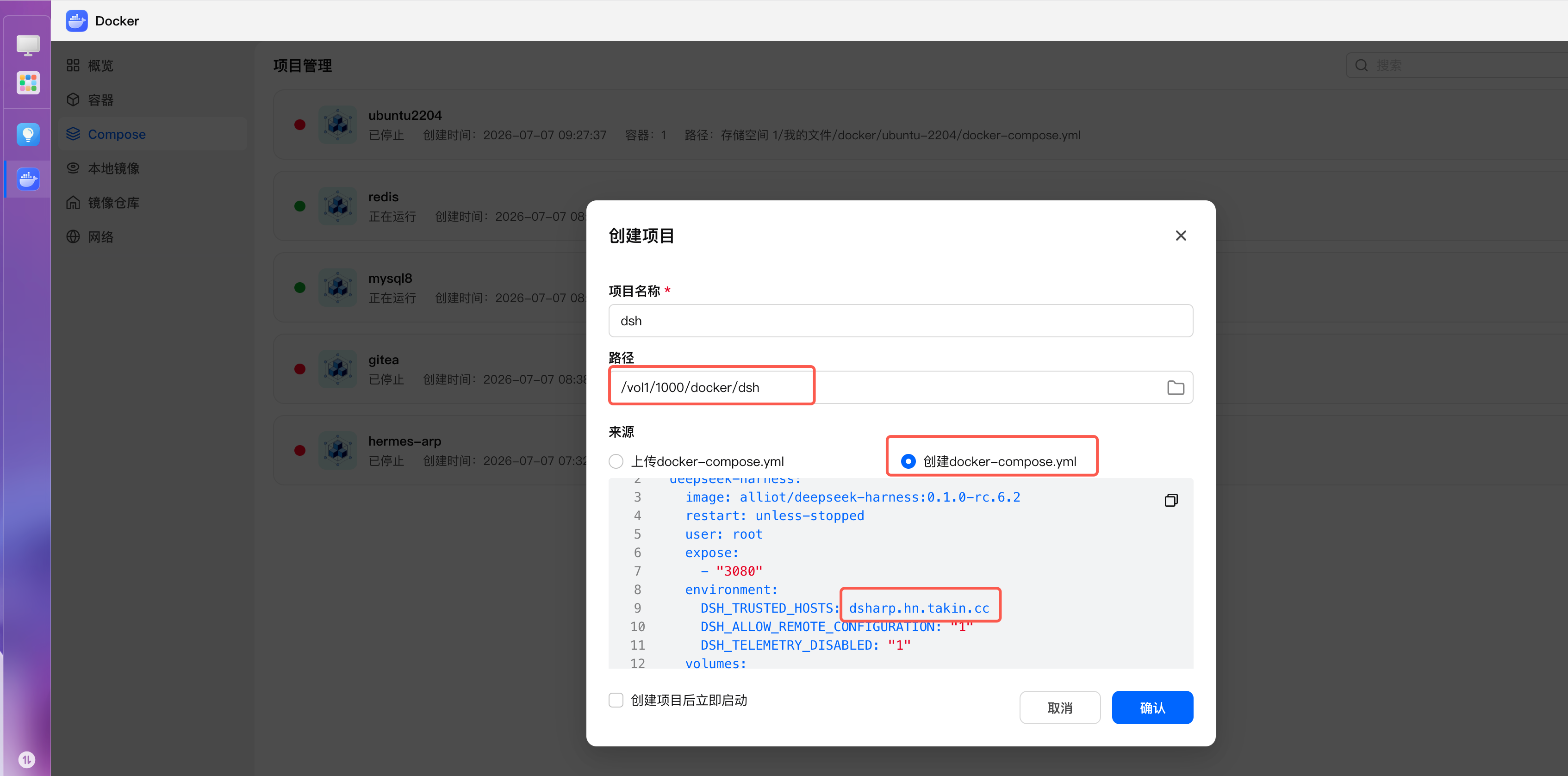Image resolution: width=1568 pixels, height=776 pixels.
Task: Focus the 项目名称 input field
Action: tap(900, 321)
